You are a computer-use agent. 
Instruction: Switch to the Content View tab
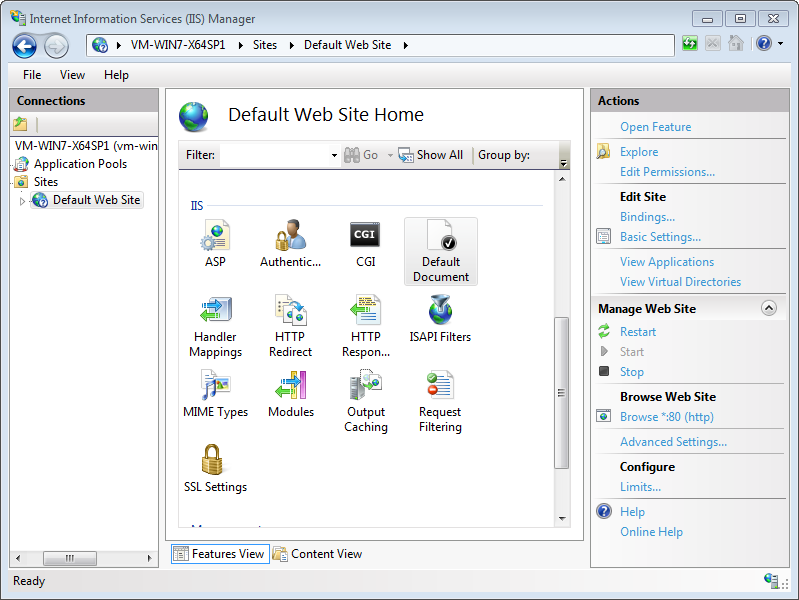pos(317,554)
